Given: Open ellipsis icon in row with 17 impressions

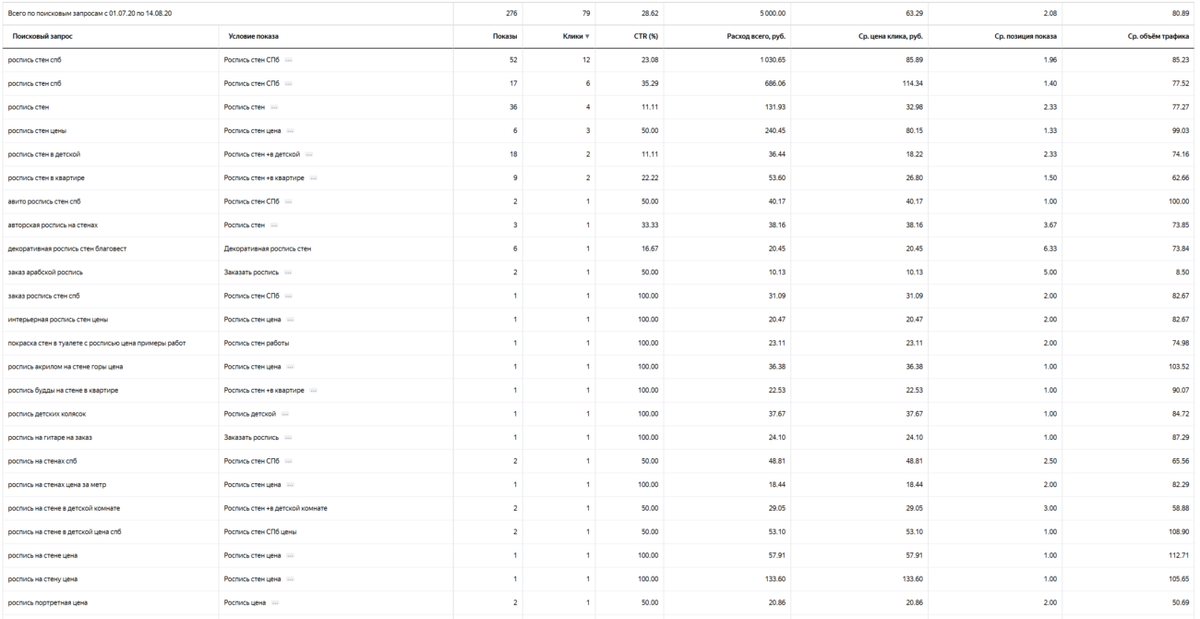Looking at the screenshot, I should click(x=288, y=84).
